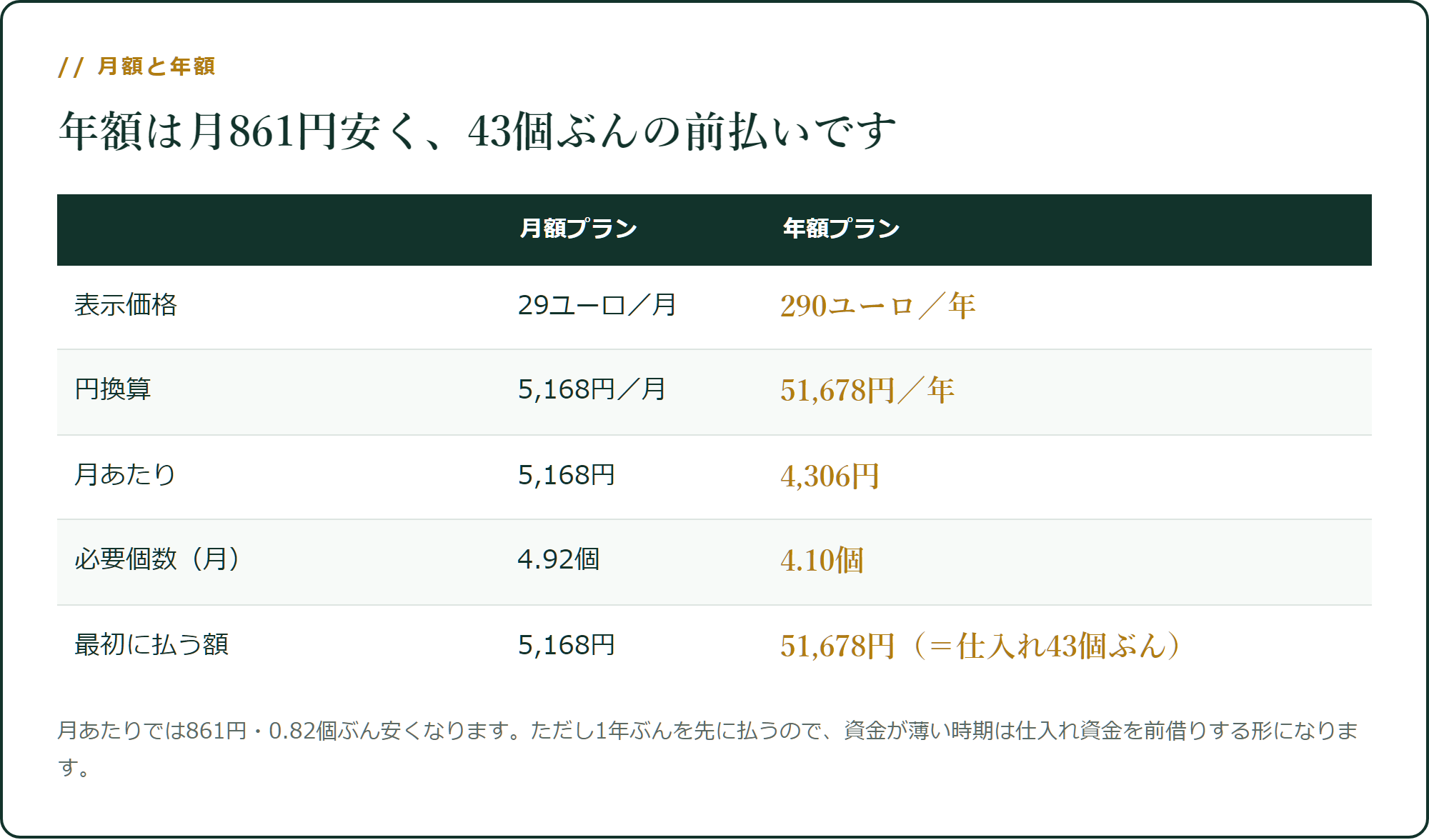Image resolution: width=1429 pixels, height=840 pixels.
Task: Click the '4.92個' cell
Action: (x=558, y=559)
